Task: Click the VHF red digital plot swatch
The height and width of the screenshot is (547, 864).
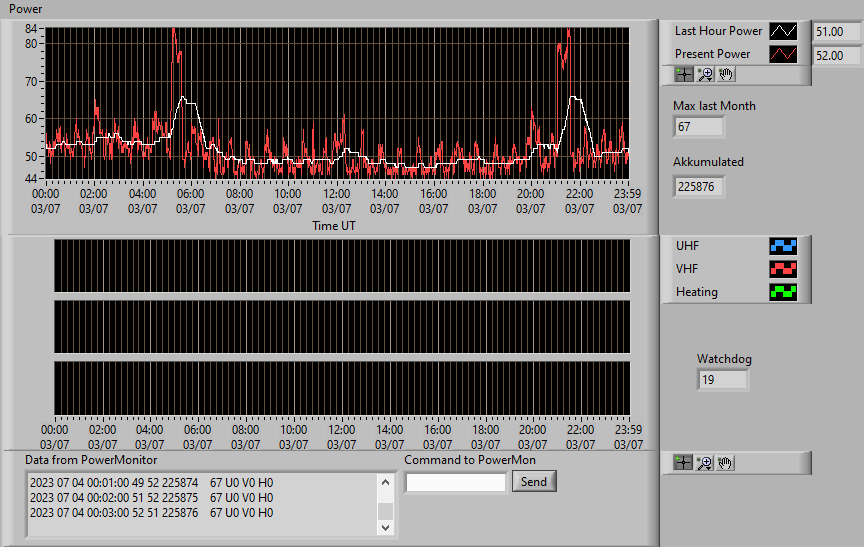Action: click(x=783, y=269)
